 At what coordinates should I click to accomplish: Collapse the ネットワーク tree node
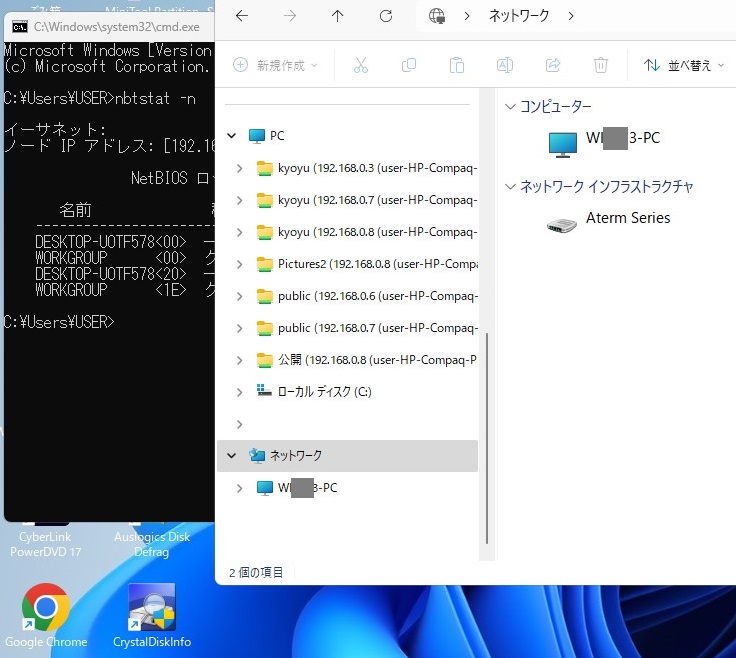click(x=232, y=456)
